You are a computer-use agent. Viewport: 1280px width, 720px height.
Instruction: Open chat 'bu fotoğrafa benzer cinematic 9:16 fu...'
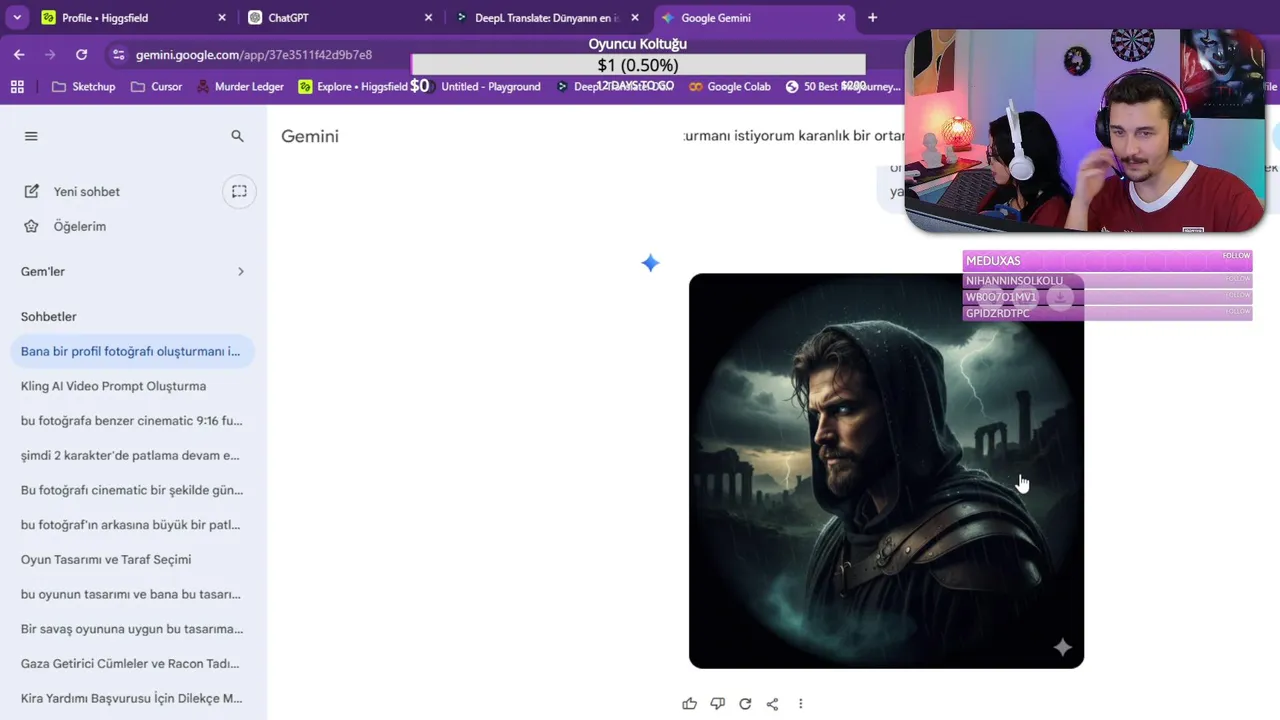click(131, 421)
